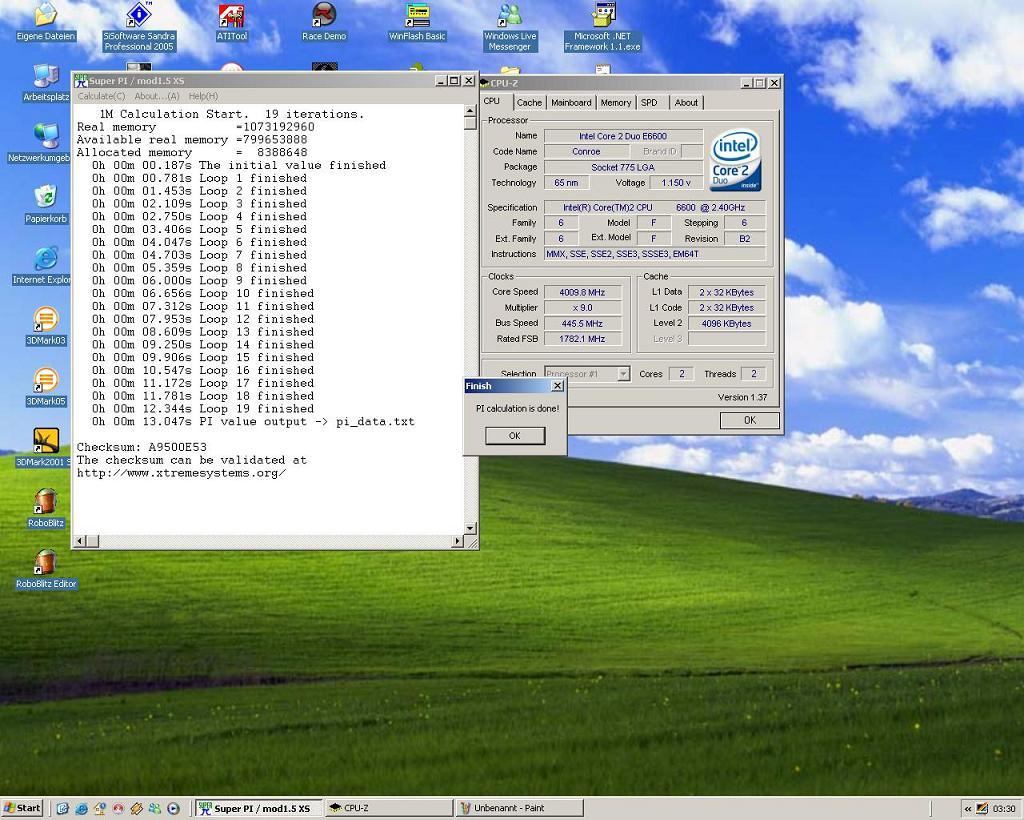
Task: Click the Rated FSB value 1782.1 MHz
Action: click(582, 339)
